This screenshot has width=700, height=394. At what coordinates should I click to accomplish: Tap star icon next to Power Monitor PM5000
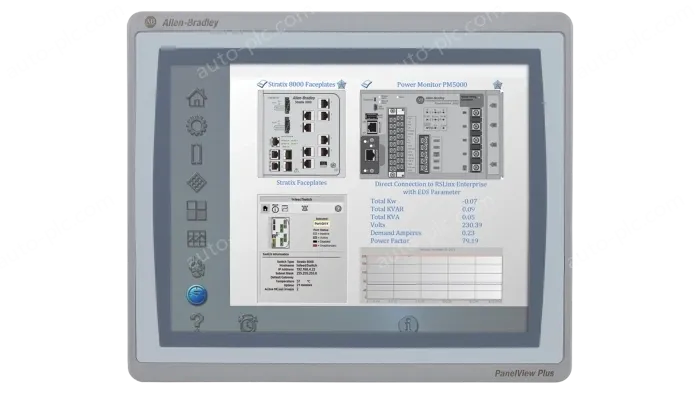pyautogui.click(x=497, y=84)
